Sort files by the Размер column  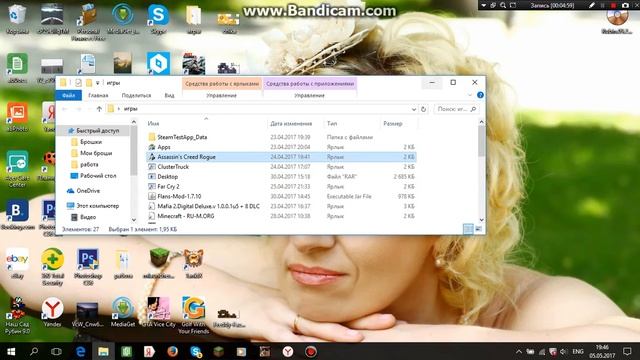point(393,123)
